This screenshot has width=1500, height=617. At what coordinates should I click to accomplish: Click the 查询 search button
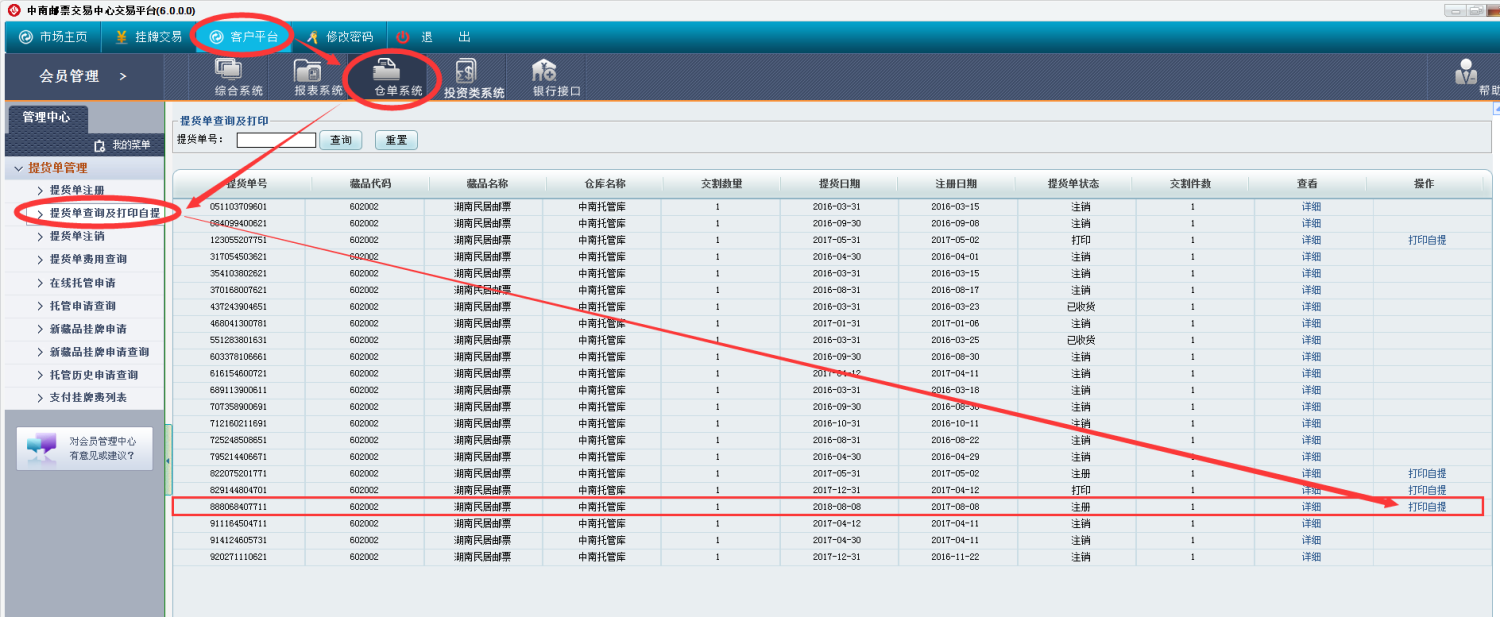[x=341, y=140]
